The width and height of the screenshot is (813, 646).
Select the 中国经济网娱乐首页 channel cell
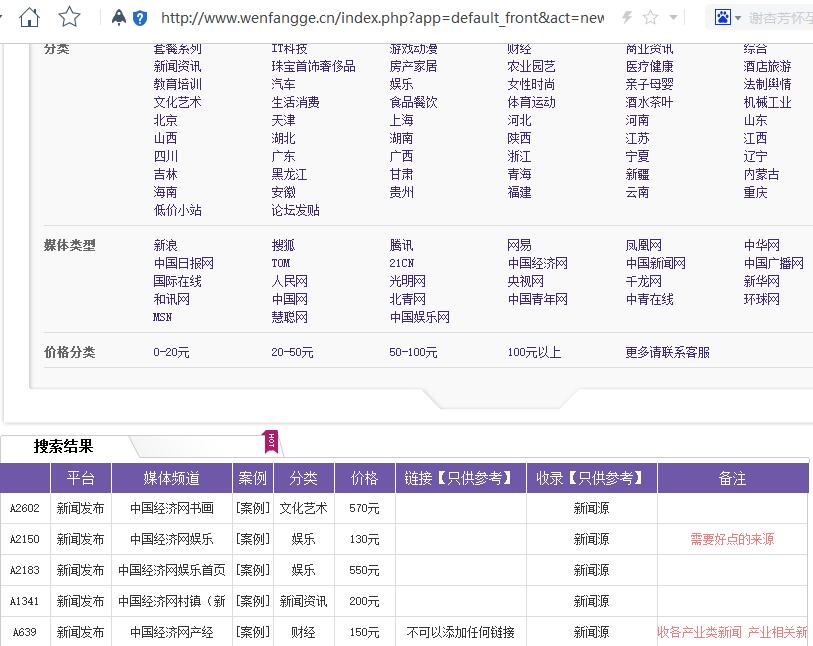point(172,570)
